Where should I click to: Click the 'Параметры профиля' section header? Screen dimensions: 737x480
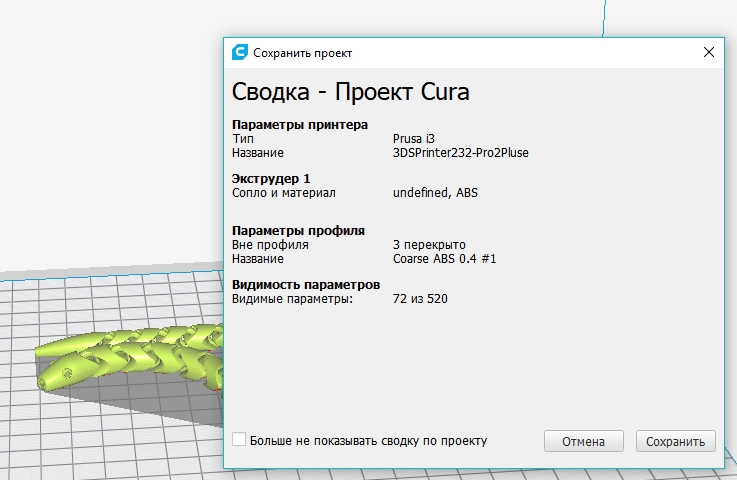point(298,231)
